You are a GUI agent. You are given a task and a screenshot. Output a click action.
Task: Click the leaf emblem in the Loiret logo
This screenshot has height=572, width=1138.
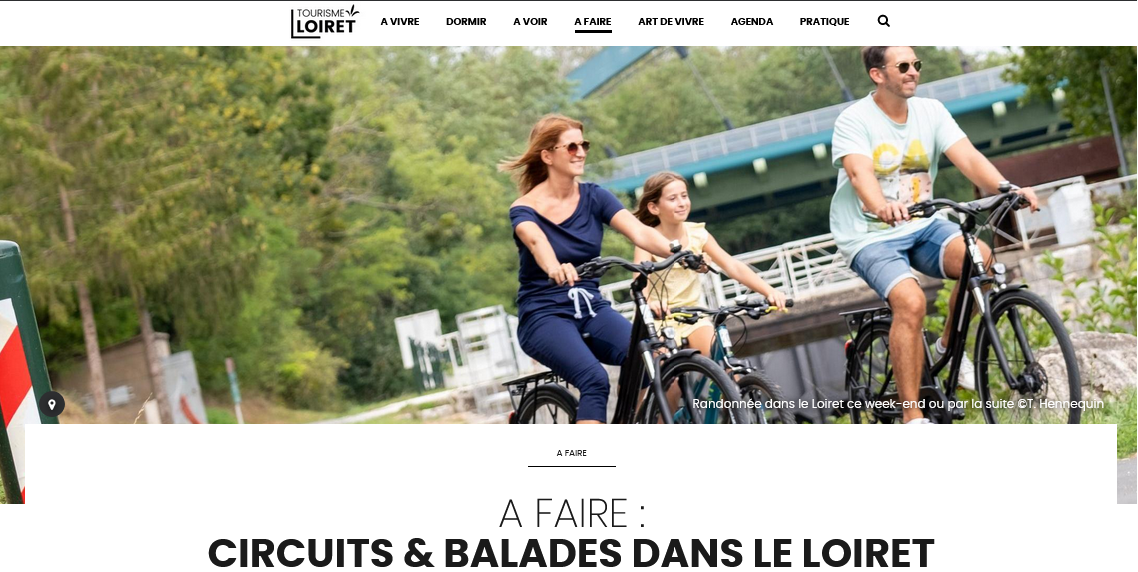[351, 12]
